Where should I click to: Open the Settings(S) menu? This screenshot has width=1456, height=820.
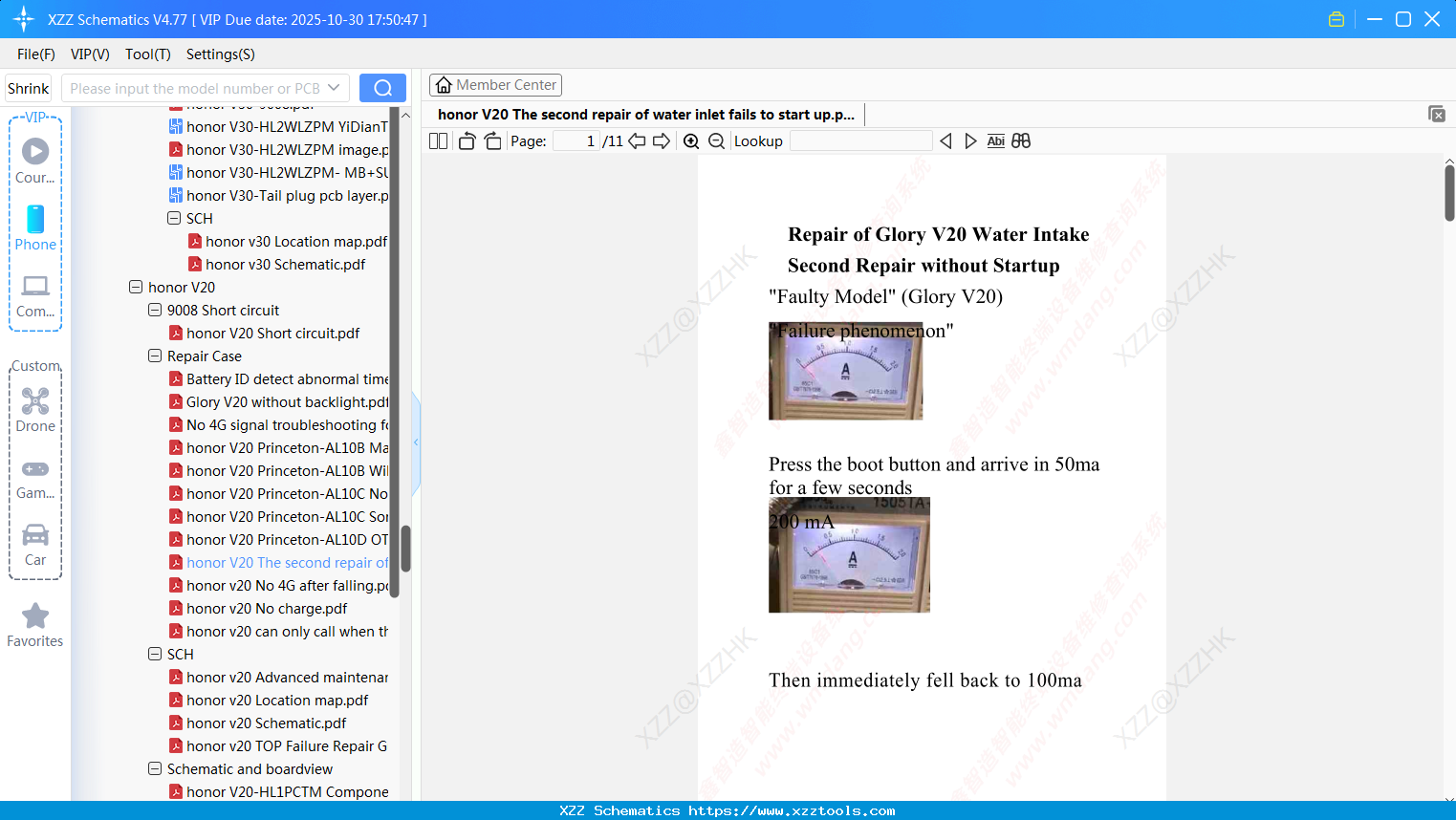[221, 54]
